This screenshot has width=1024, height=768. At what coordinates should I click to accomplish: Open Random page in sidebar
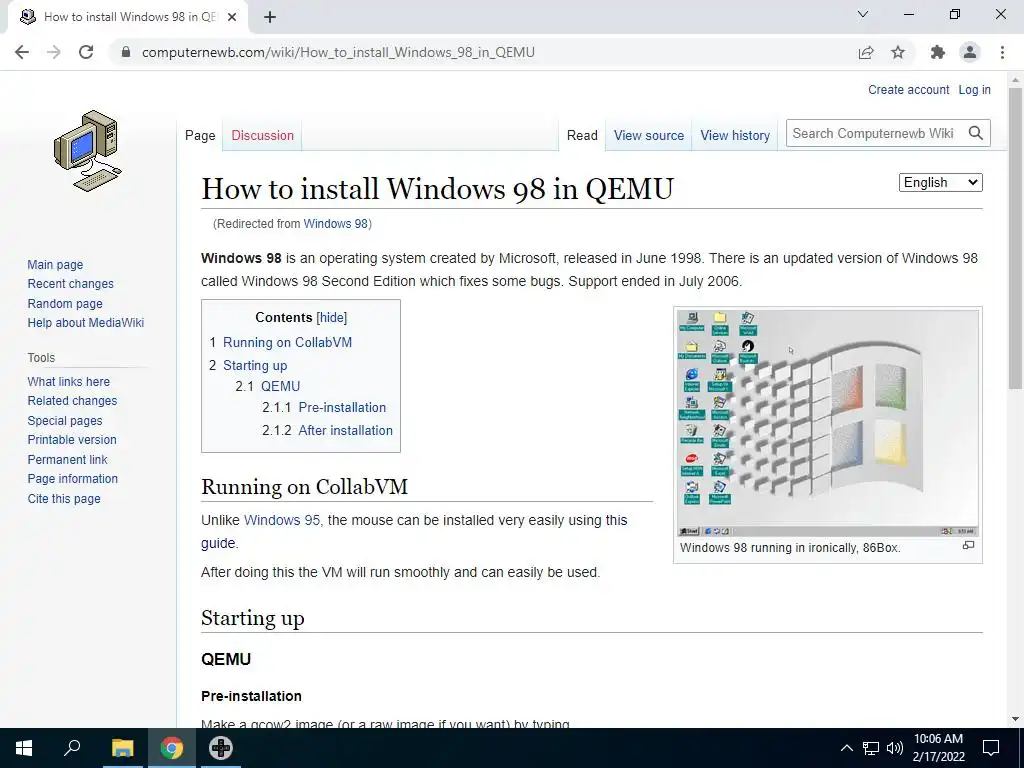pyautogui.click(x=65, y=304)
